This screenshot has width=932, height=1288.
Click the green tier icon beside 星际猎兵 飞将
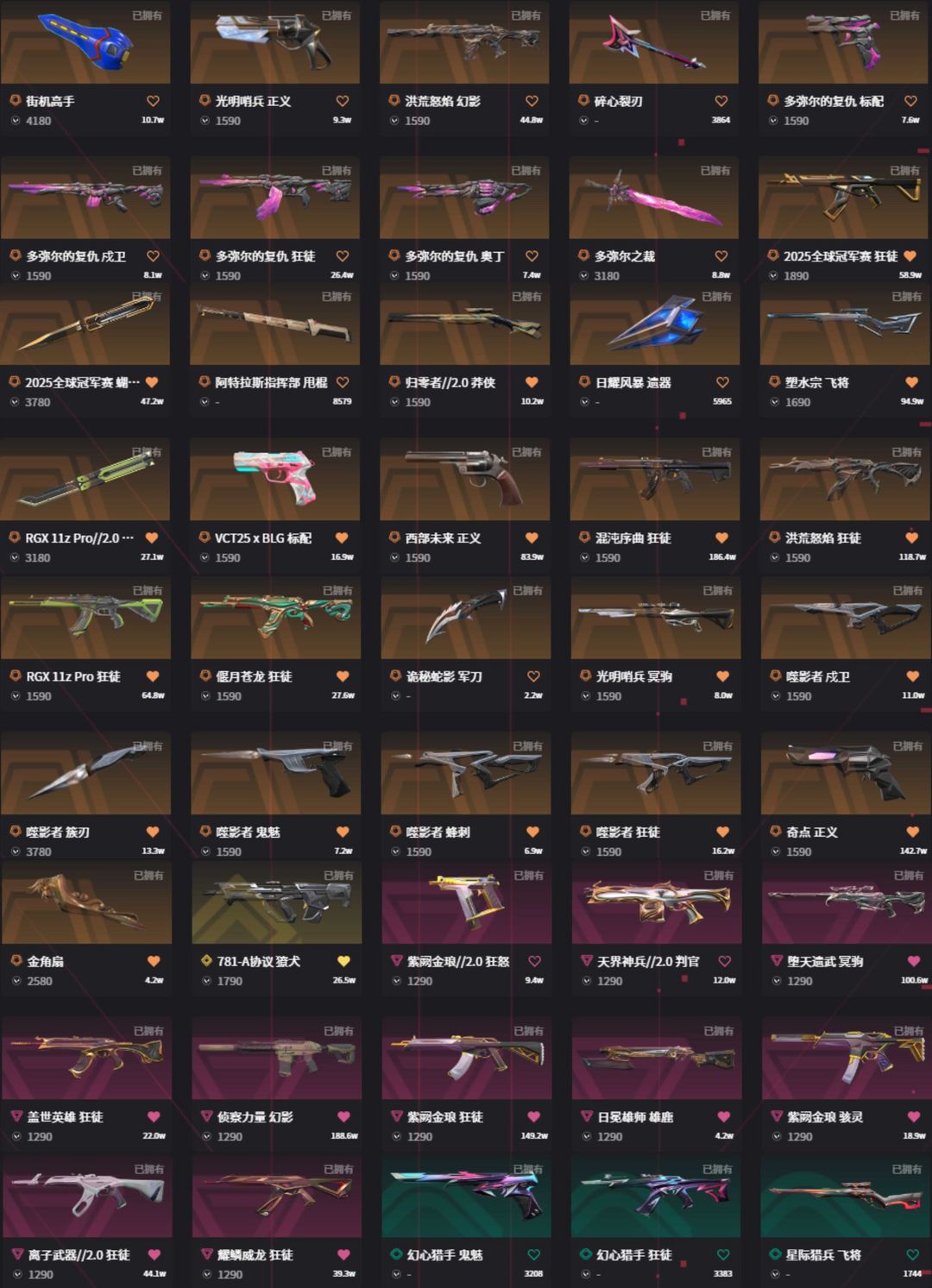pos(776,1254)
